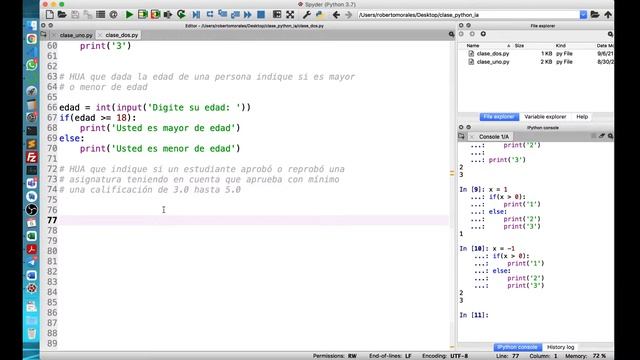Step into function debug icon

tap(222, 15)
